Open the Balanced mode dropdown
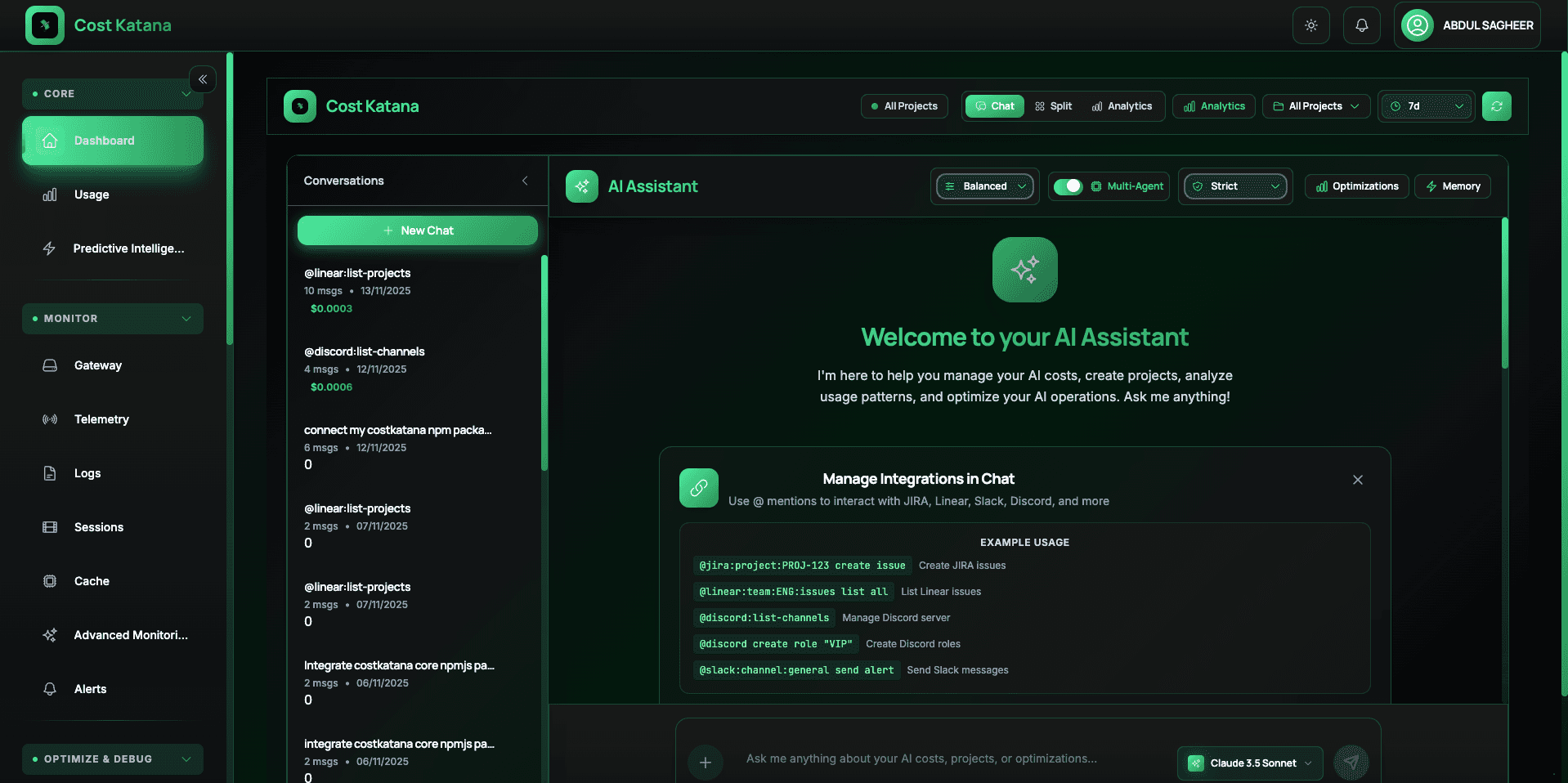This screenshot has height=783, width=1568. (x=984, y=186)
